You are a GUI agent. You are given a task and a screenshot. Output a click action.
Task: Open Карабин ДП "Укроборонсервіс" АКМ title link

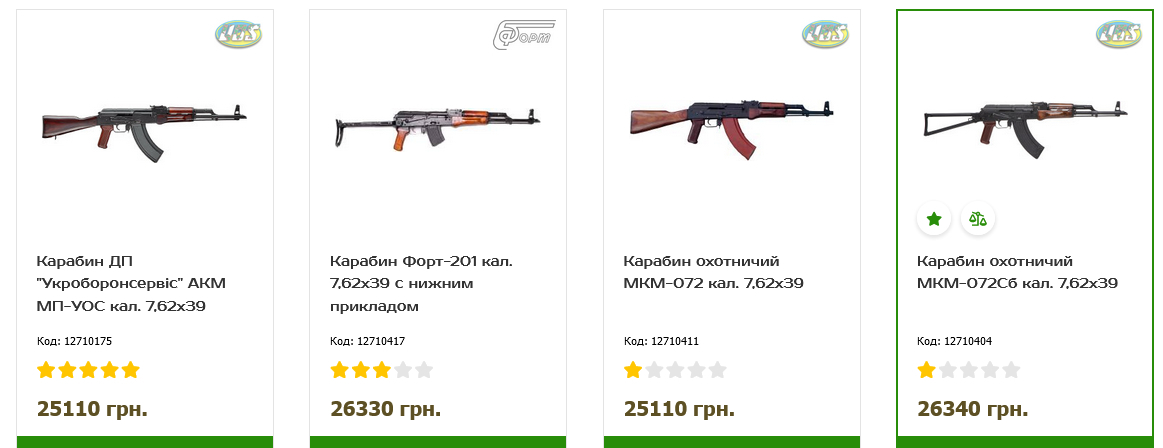click(130, 284)
